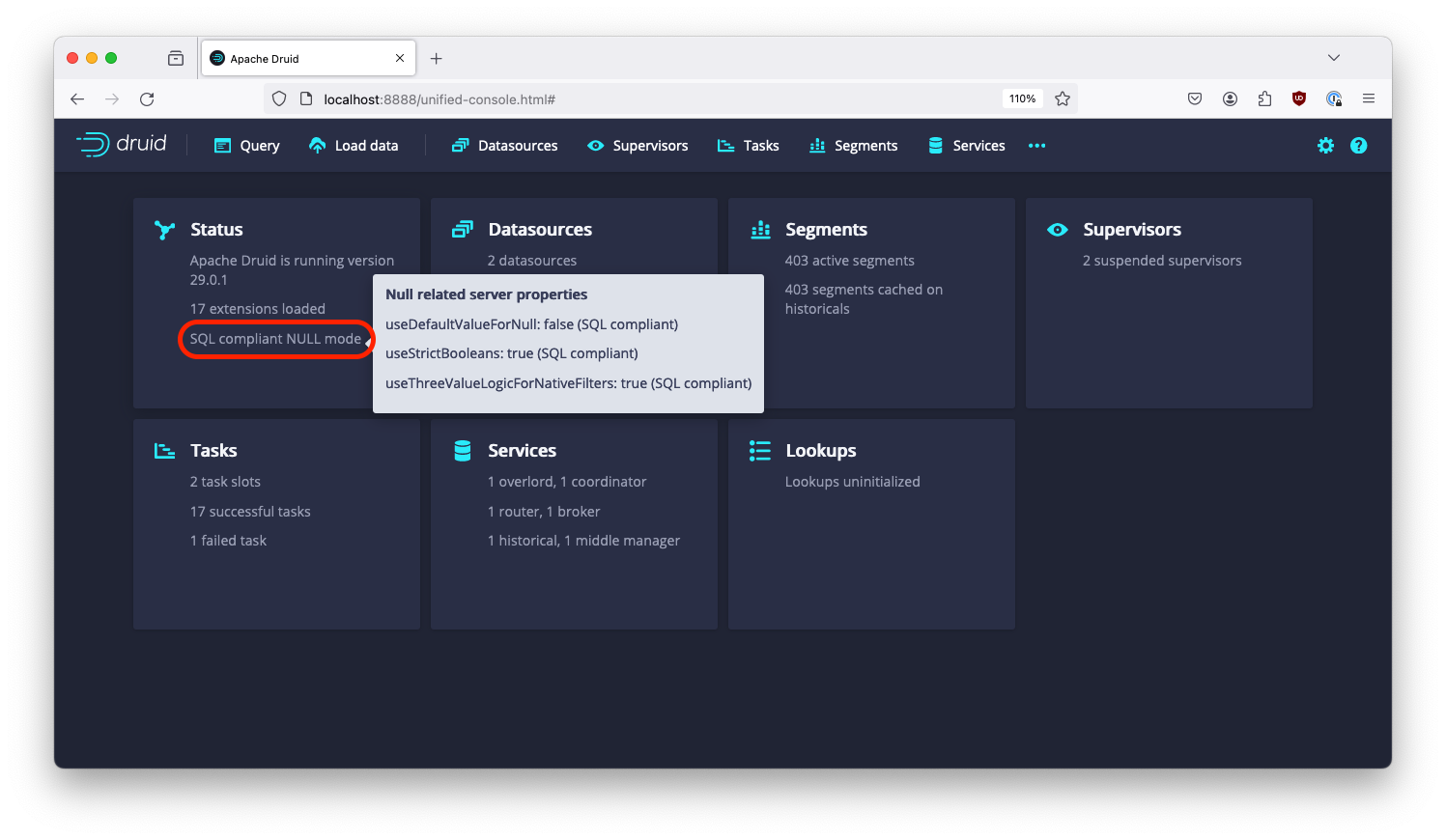This screenshot has width=1446, height=840.
Task: Open the browser tab list chevron
Action: coord(1334,57)
